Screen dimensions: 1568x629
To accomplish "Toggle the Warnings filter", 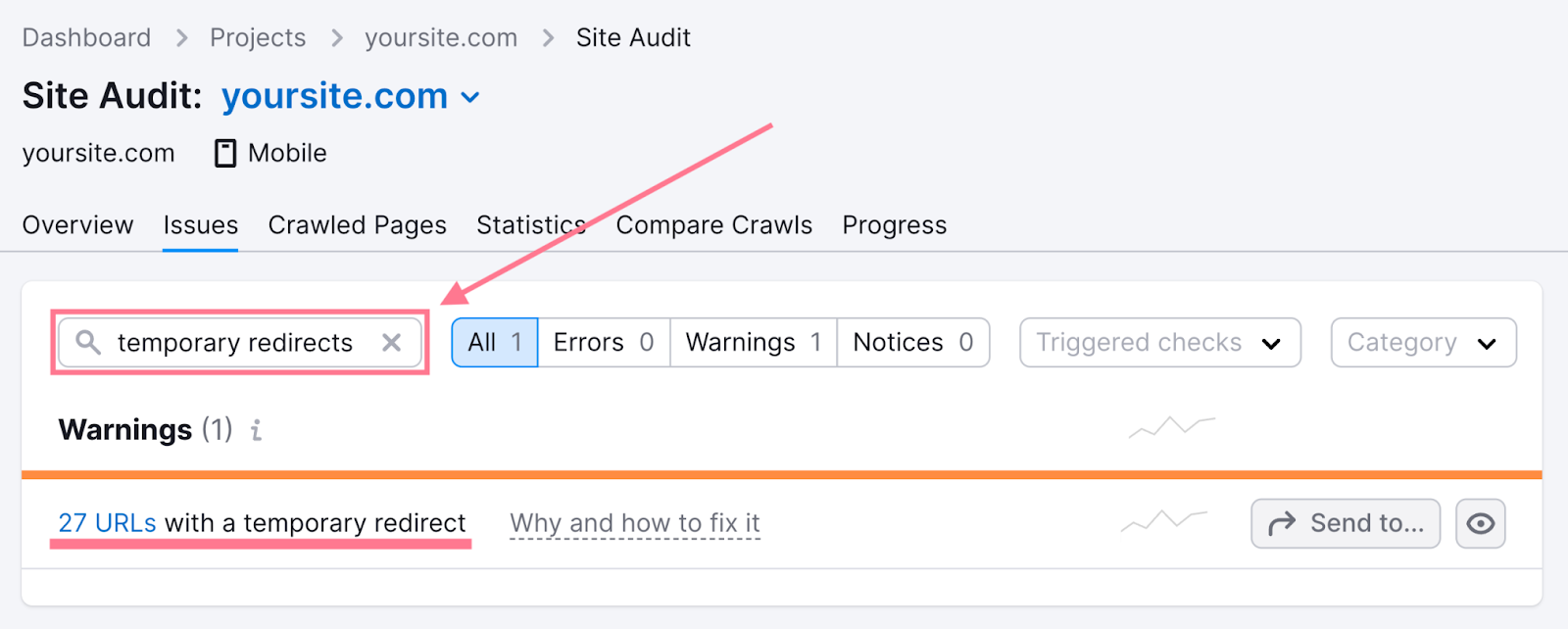I will click(751, 342).
